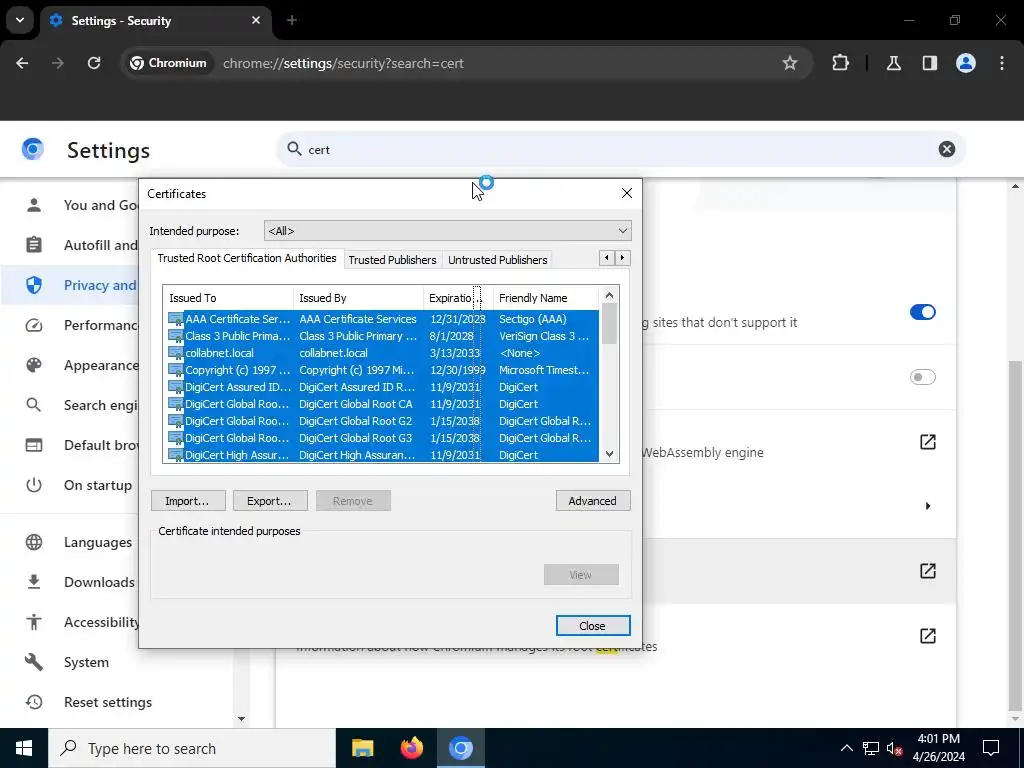Click Import button in Certificates dialog
1024x768 pixels.
coord(188,501)
